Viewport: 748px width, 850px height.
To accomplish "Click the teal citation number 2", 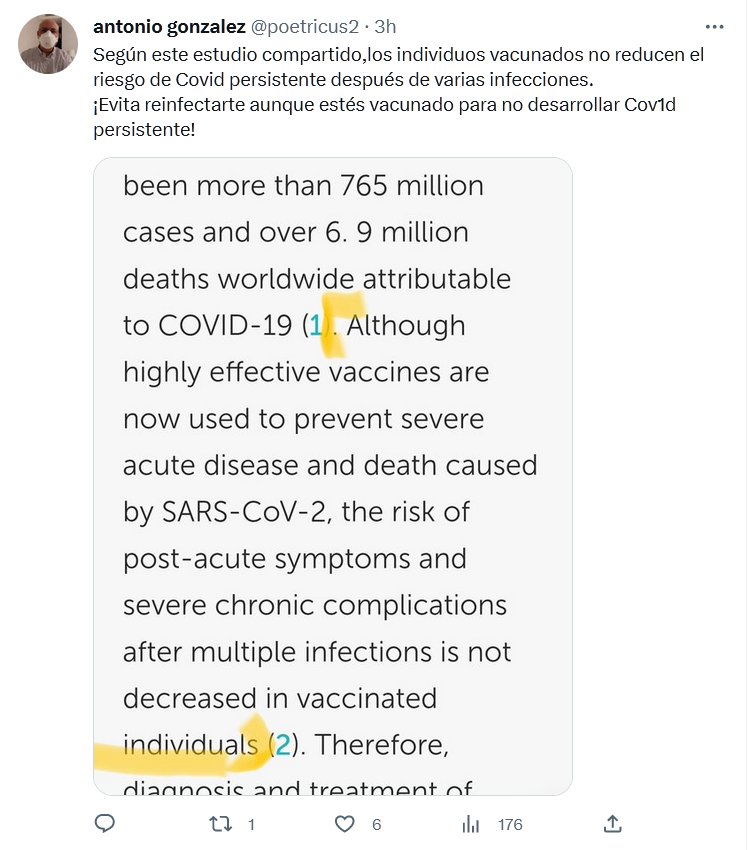I will click(282, 744).
